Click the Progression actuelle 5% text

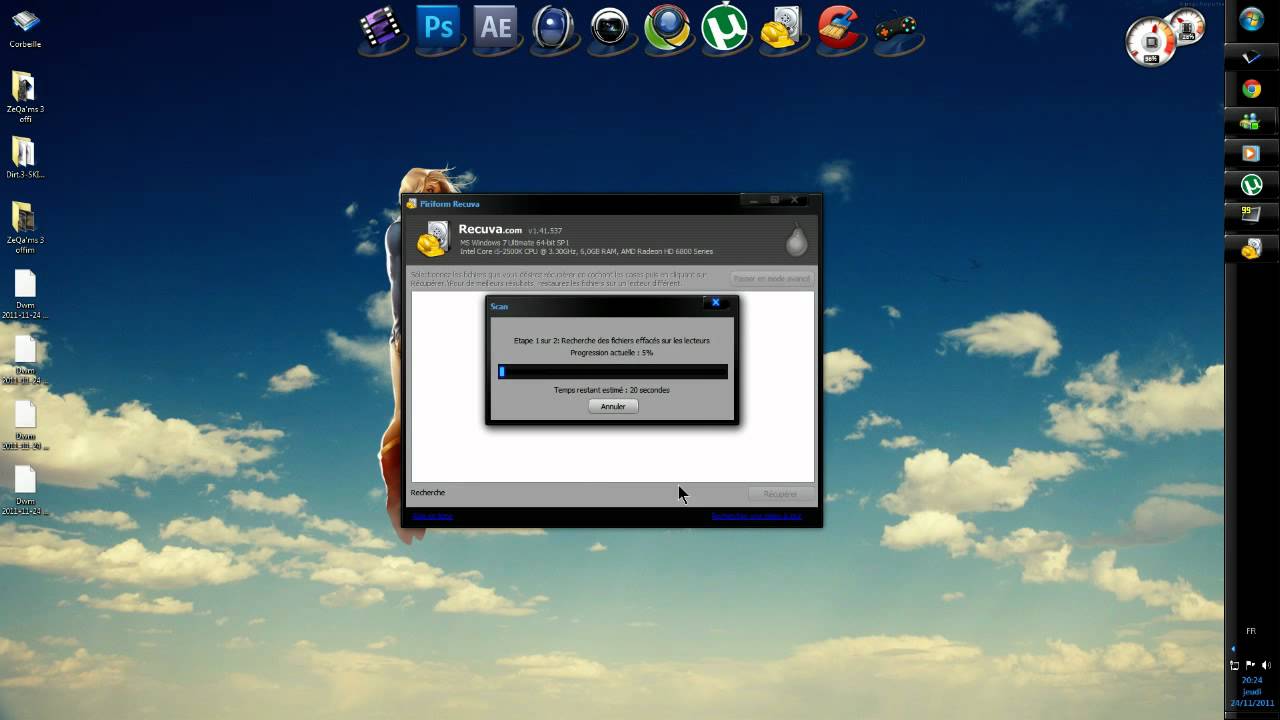coord(612,353)
